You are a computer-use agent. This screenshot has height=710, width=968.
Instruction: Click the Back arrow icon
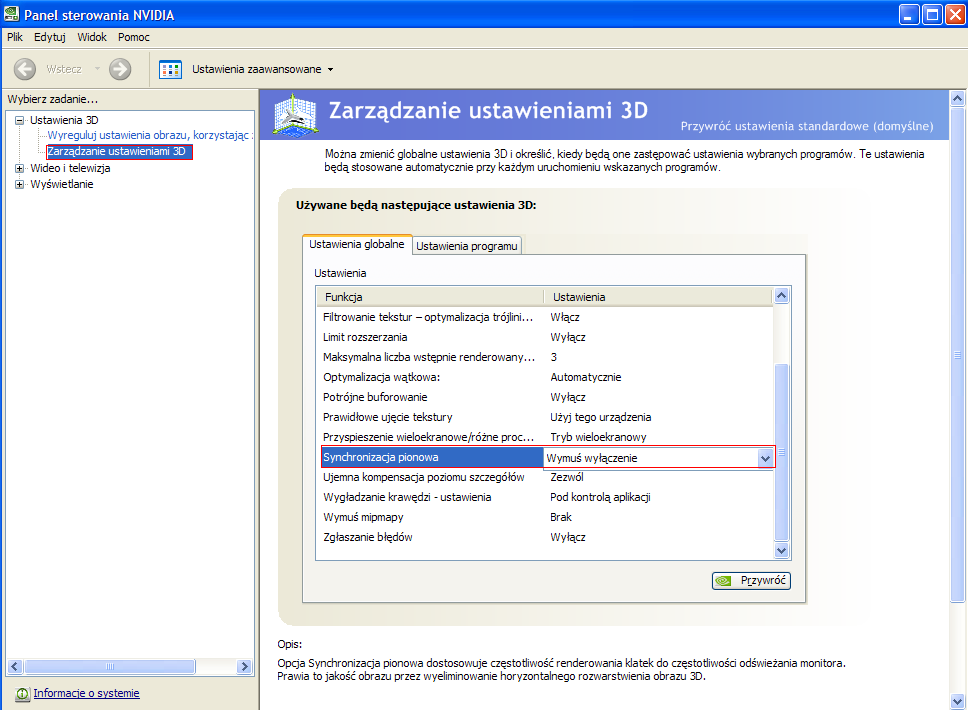tap(25, 69)
